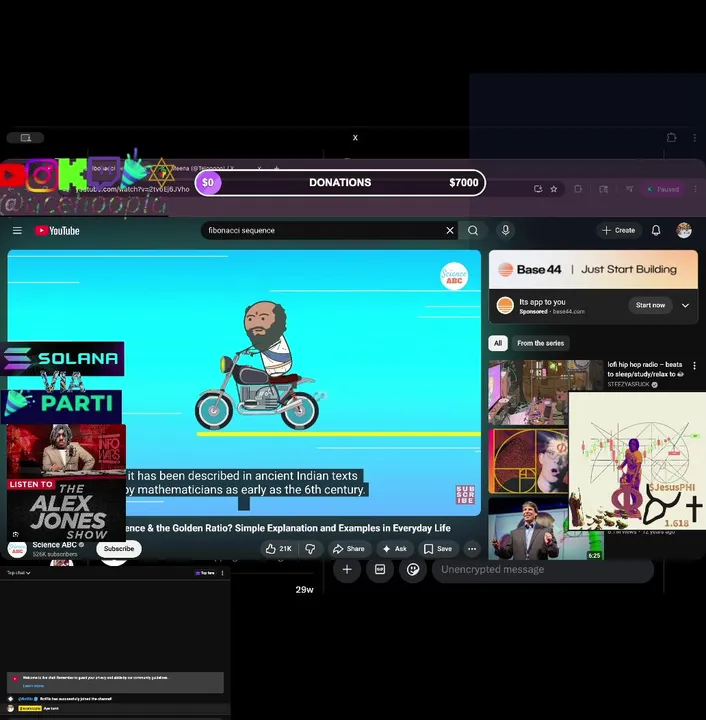Subscribe to Science ABC channel
This screenshot has height=720, width=706.
tap(119, 549)
